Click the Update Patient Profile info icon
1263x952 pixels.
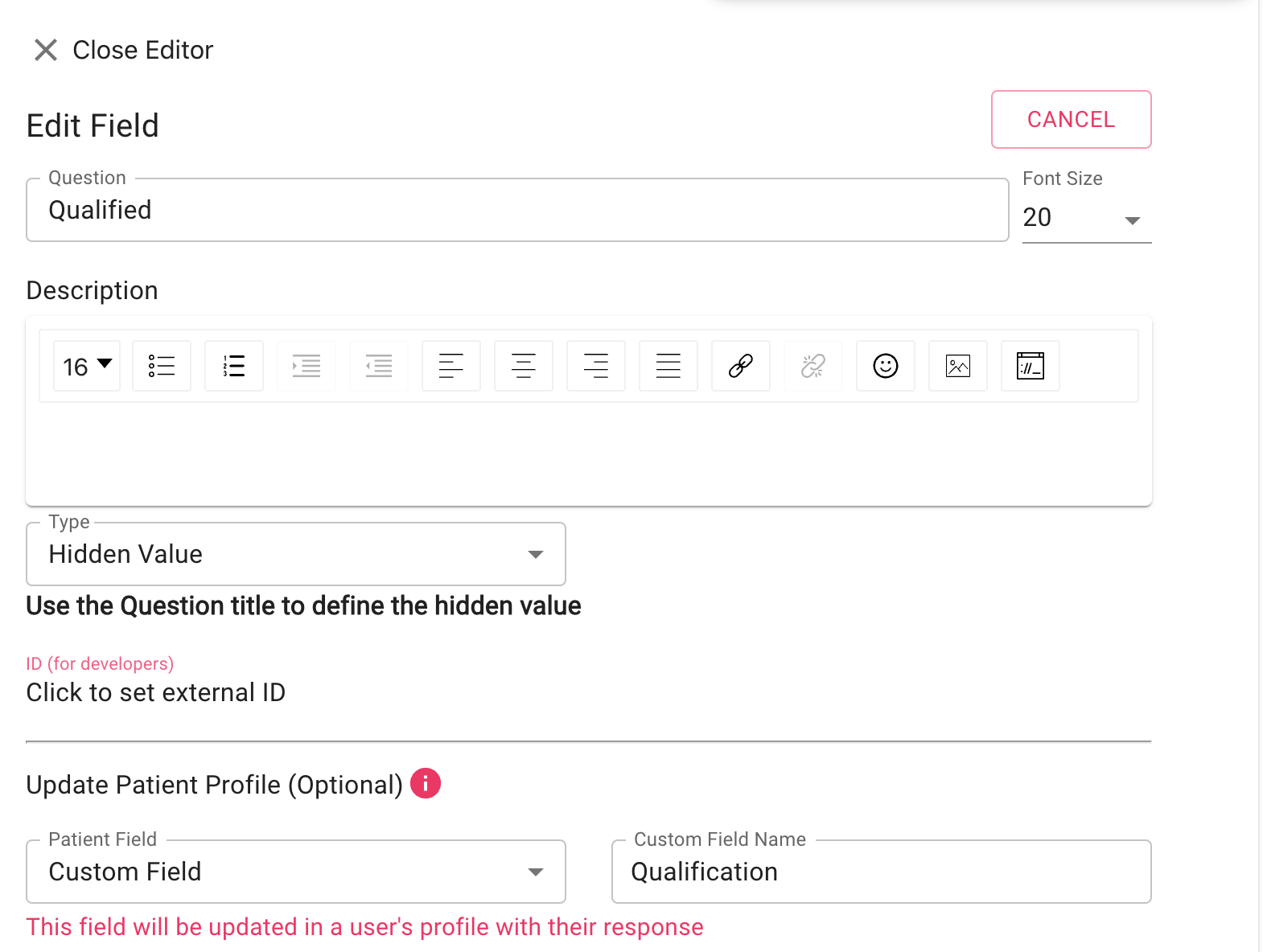coord(426,783)
